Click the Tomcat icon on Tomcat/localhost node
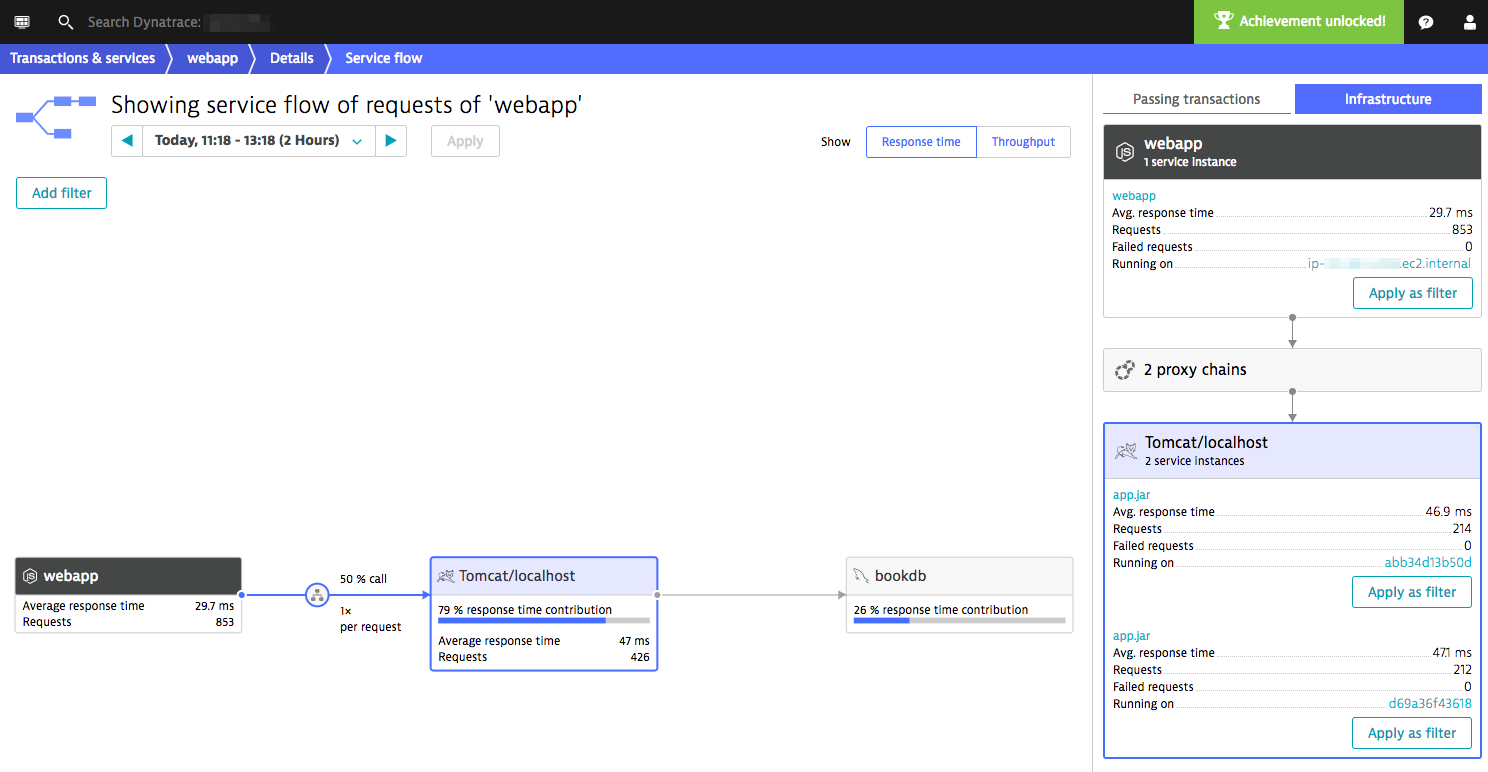This screenshot has width=1488, height=772. [x=446, y=576]
